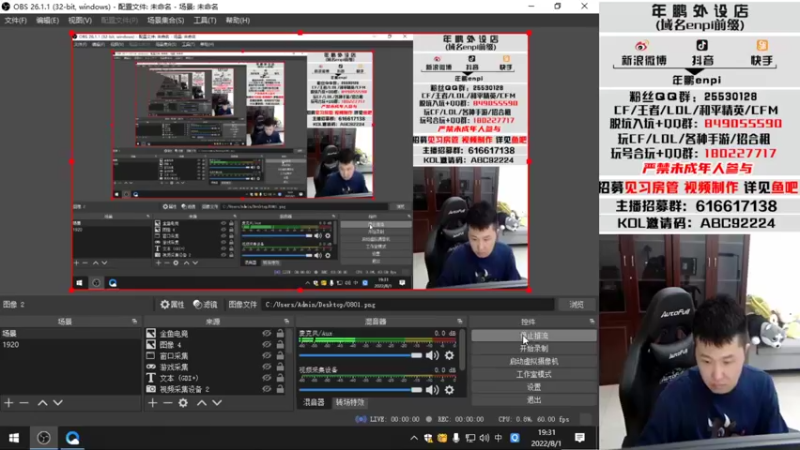
Task: Click the image file path field
Action: click(408, 305)
